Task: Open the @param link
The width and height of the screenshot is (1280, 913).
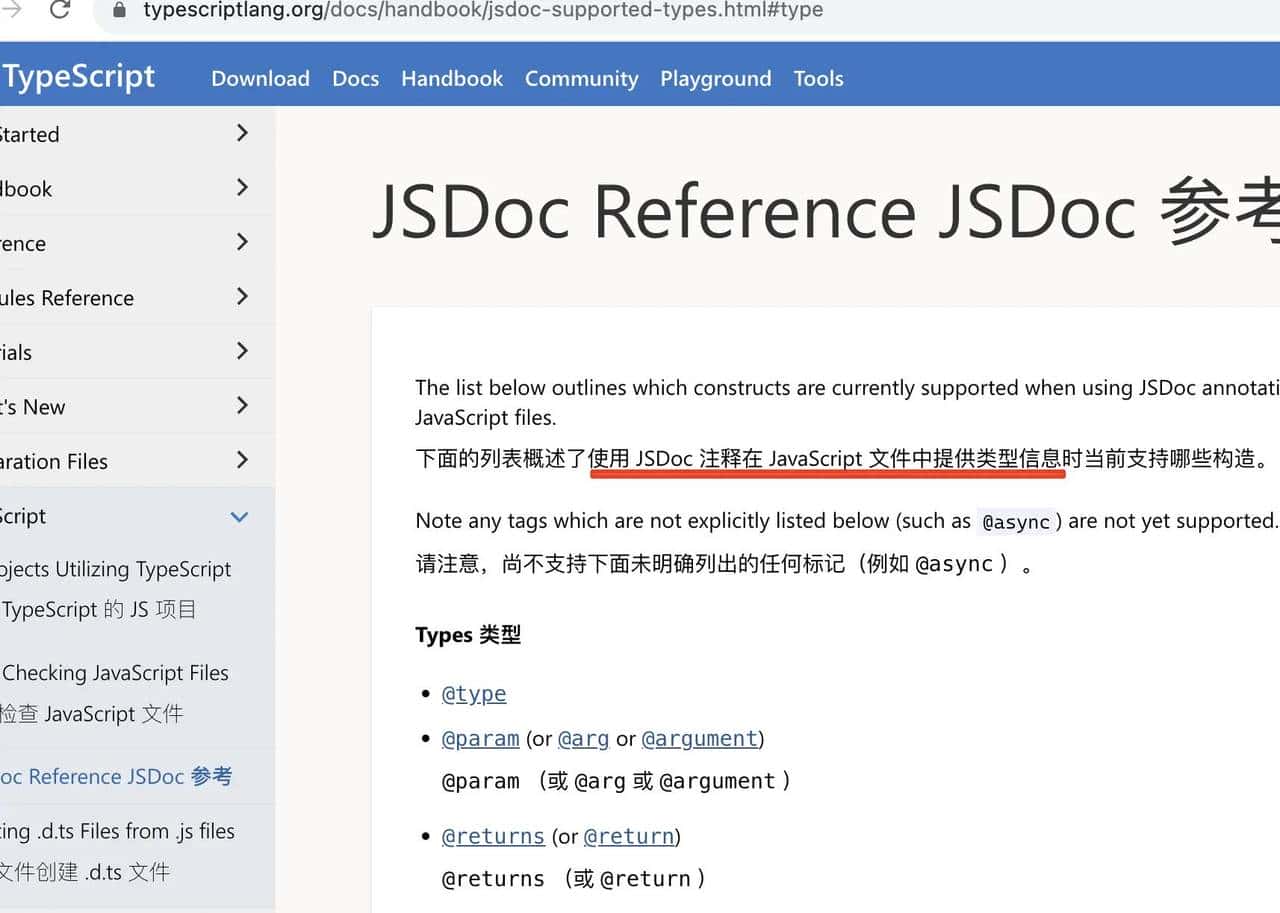Action: click(x=480, y=738)
